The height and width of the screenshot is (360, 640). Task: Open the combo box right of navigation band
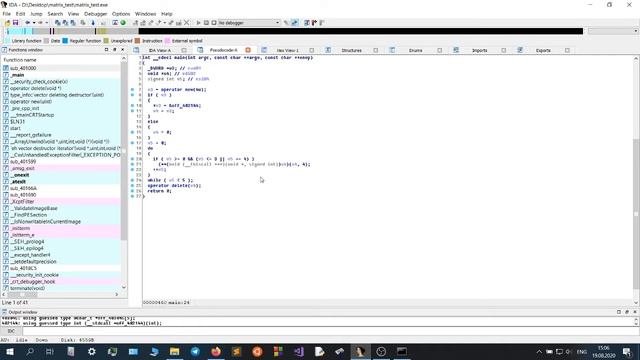tap(613, 31)
